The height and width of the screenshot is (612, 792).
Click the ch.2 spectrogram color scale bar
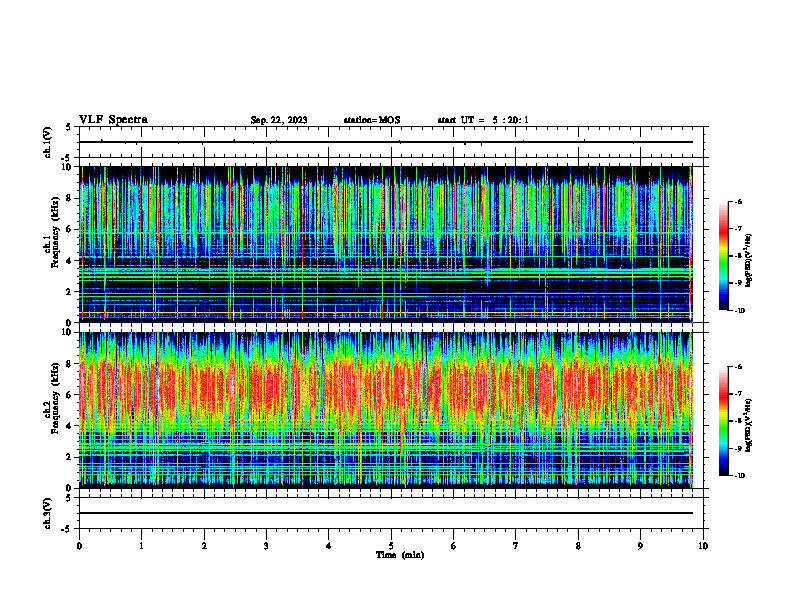click(x=724, y=421)
